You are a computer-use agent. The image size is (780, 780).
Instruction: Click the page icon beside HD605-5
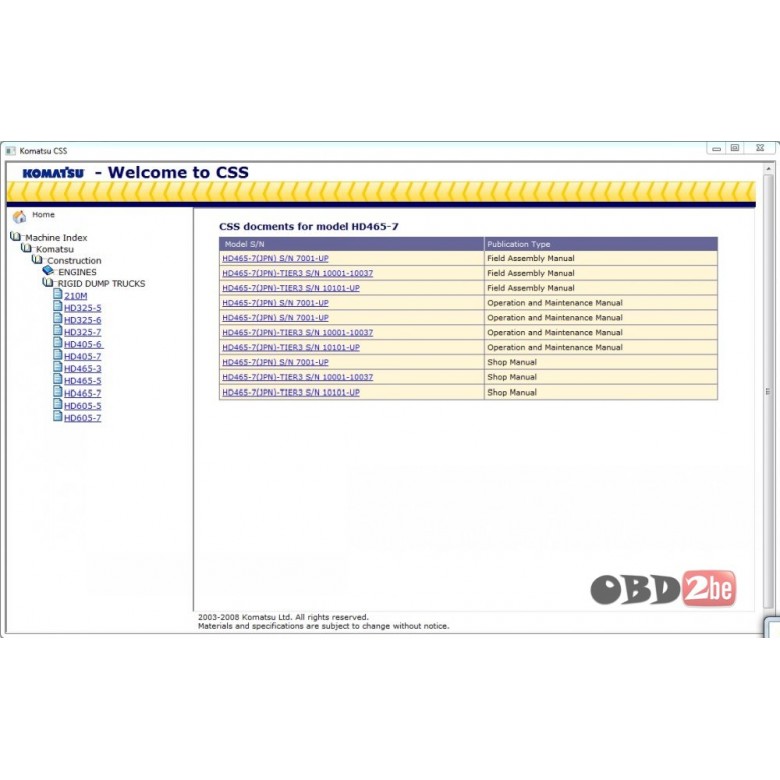click(58, 404)
